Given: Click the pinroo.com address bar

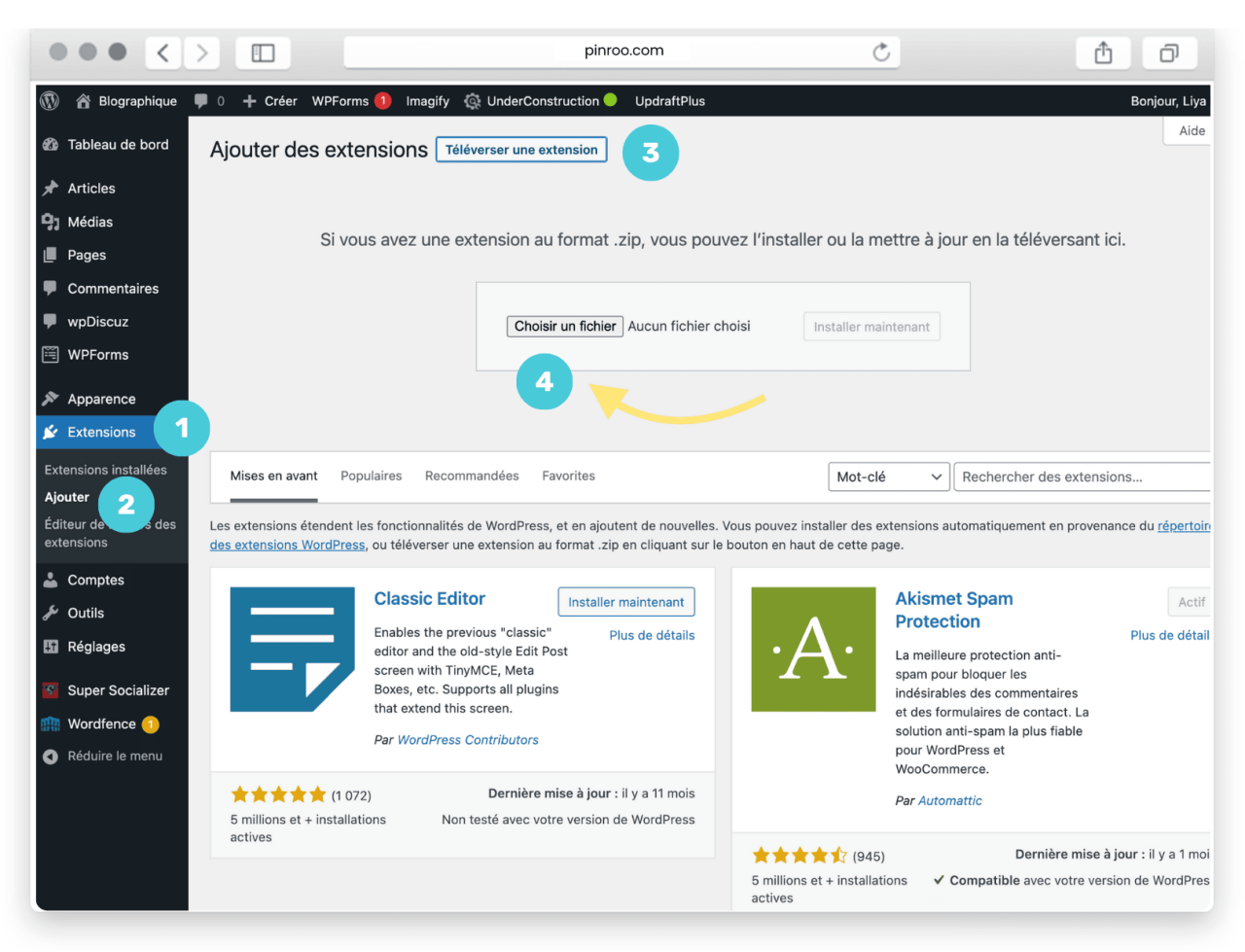Looking at the screenshot, I should (x=622, y=52).
